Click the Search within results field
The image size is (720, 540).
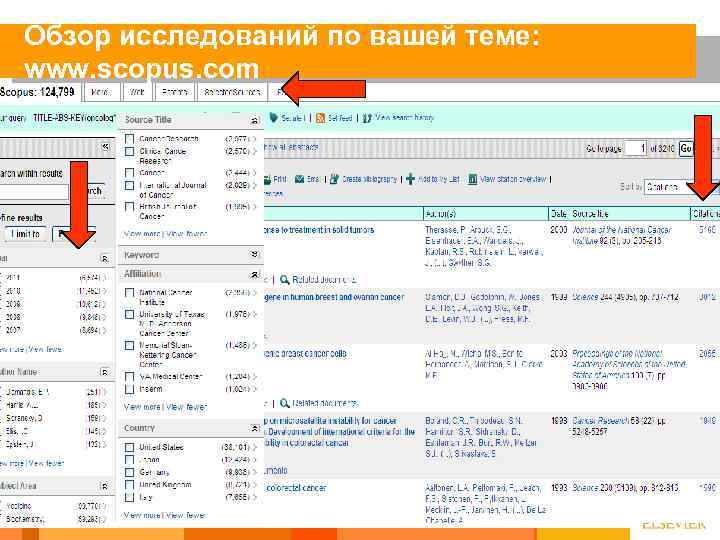34,192
